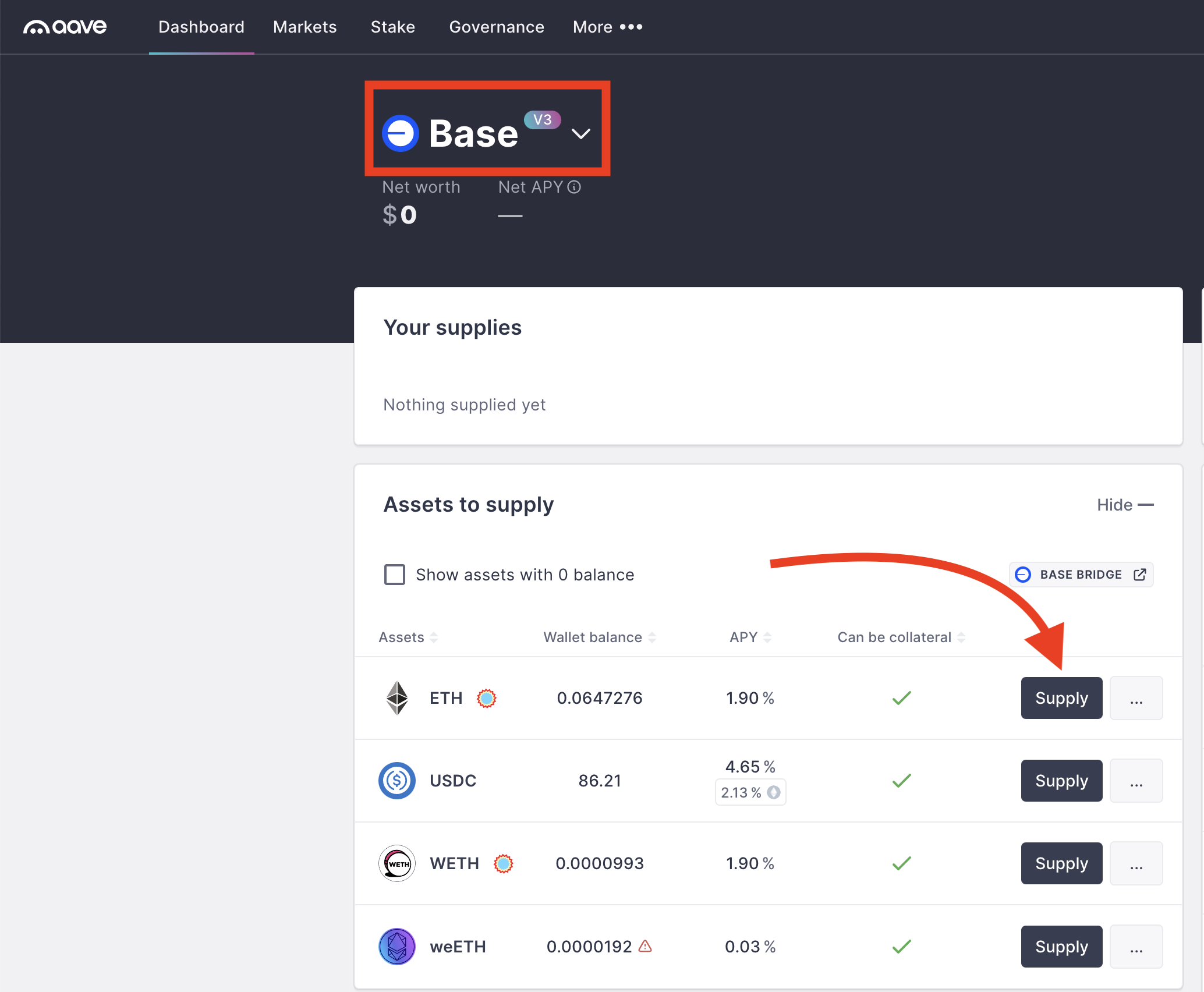Click the ETH token icon
The height and width of the screenshot is (992, 1204).
[x=397, y=698]
